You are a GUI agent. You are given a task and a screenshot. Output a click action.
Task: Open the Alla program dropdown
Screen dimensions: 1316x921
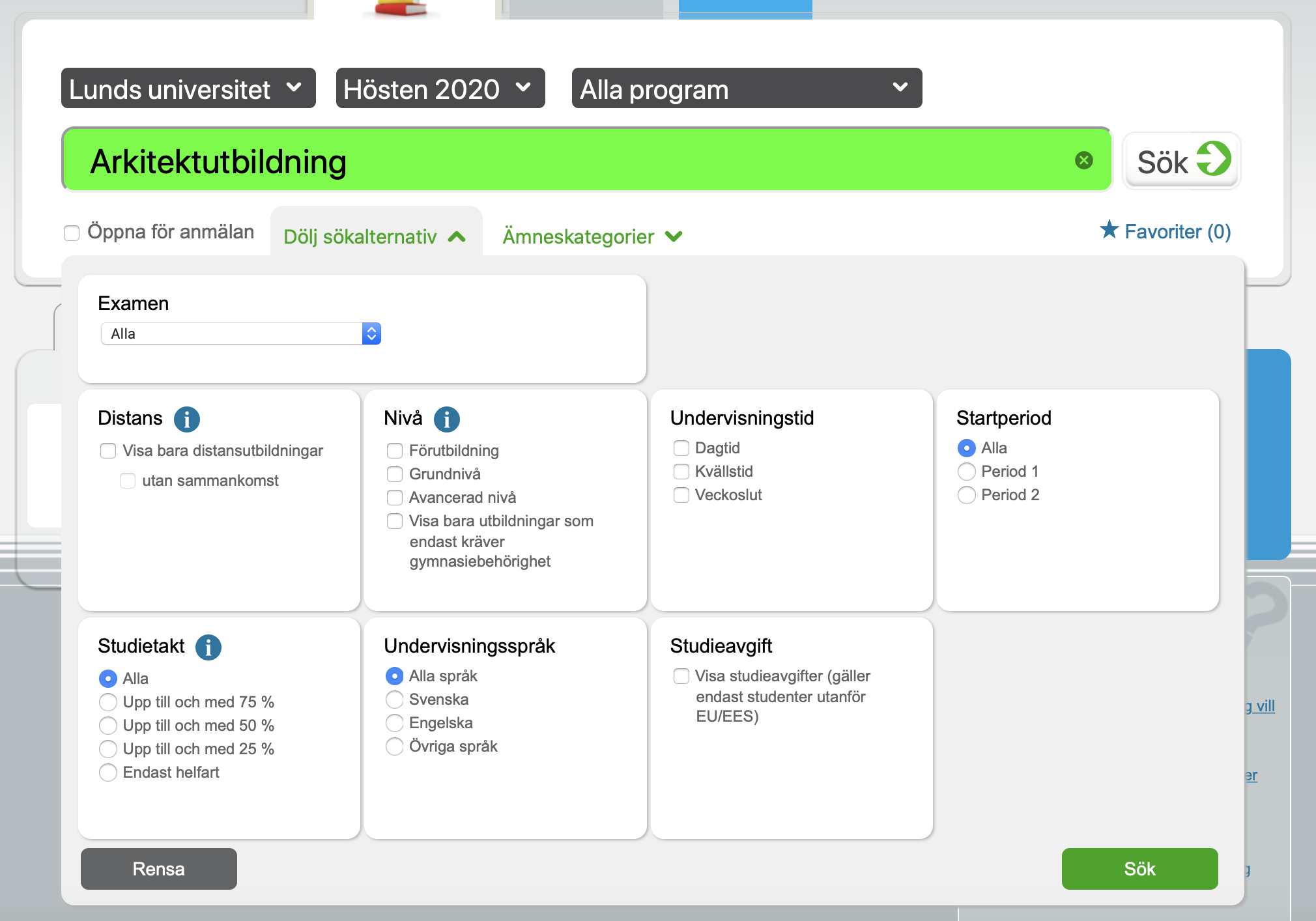(746, 89)
